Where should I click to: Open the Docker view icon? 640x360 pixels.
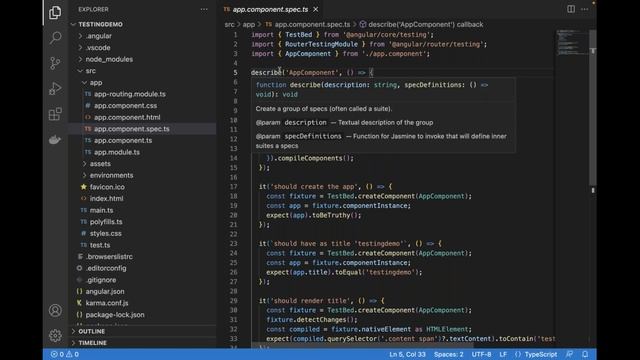point(55,140)
